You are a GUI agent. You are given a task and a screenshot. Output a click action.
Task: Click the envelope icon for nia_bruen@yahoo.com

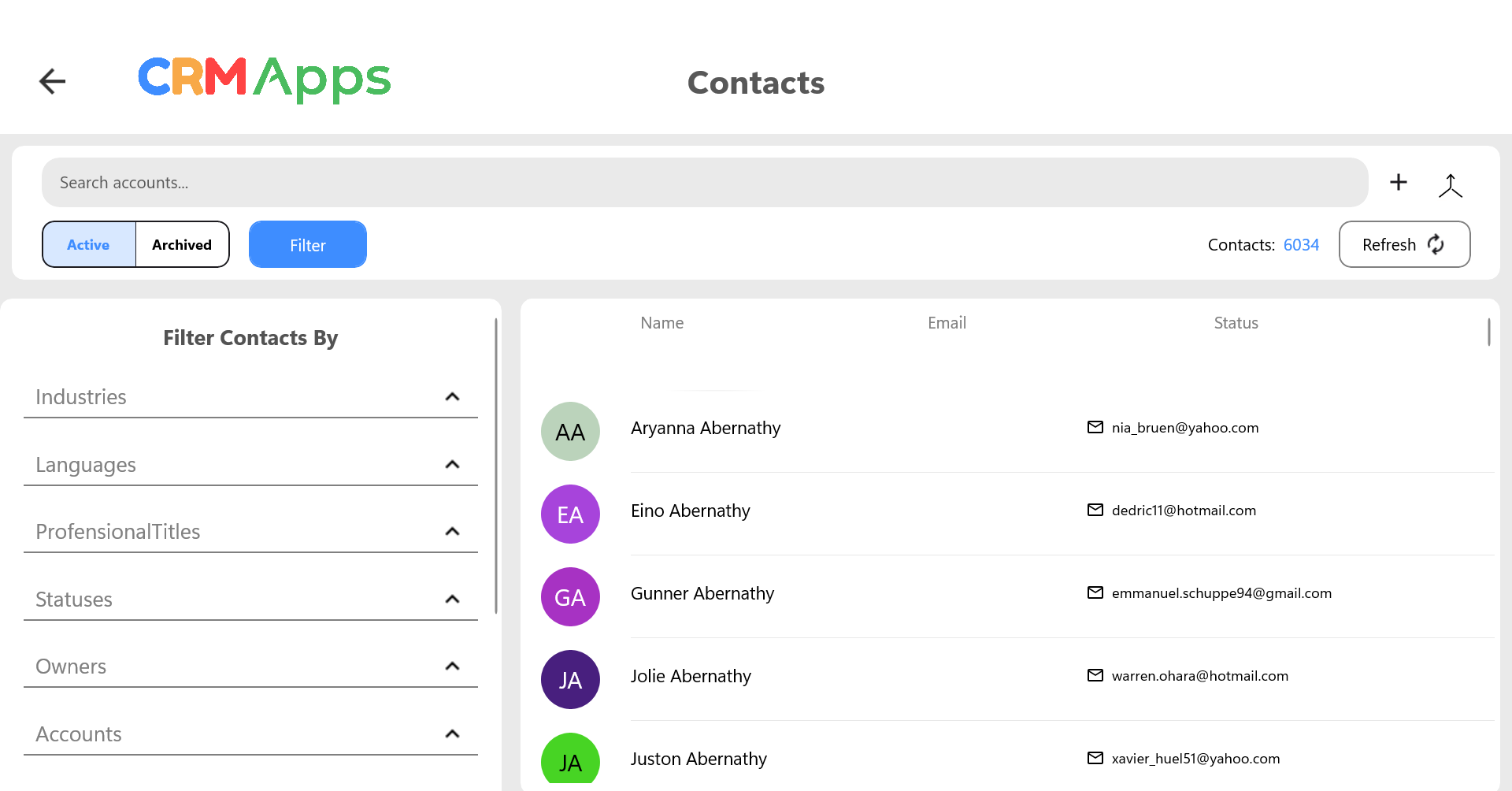(x=1095, y=428)
